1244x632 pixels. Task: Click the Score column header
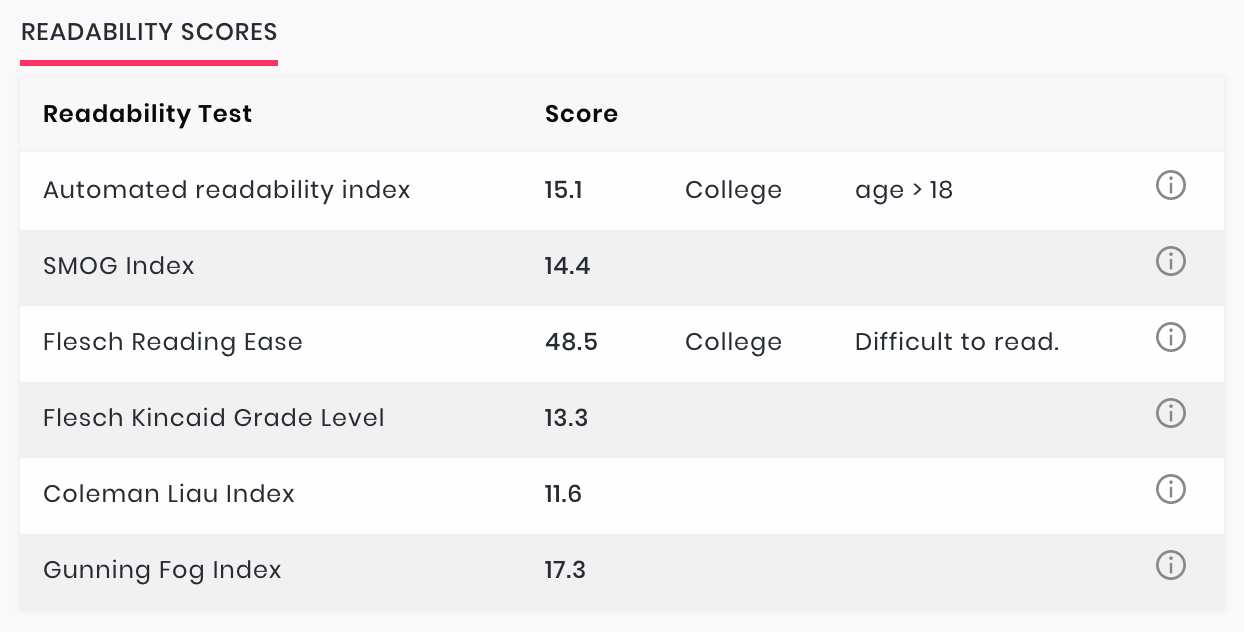[x=581, y=114]
